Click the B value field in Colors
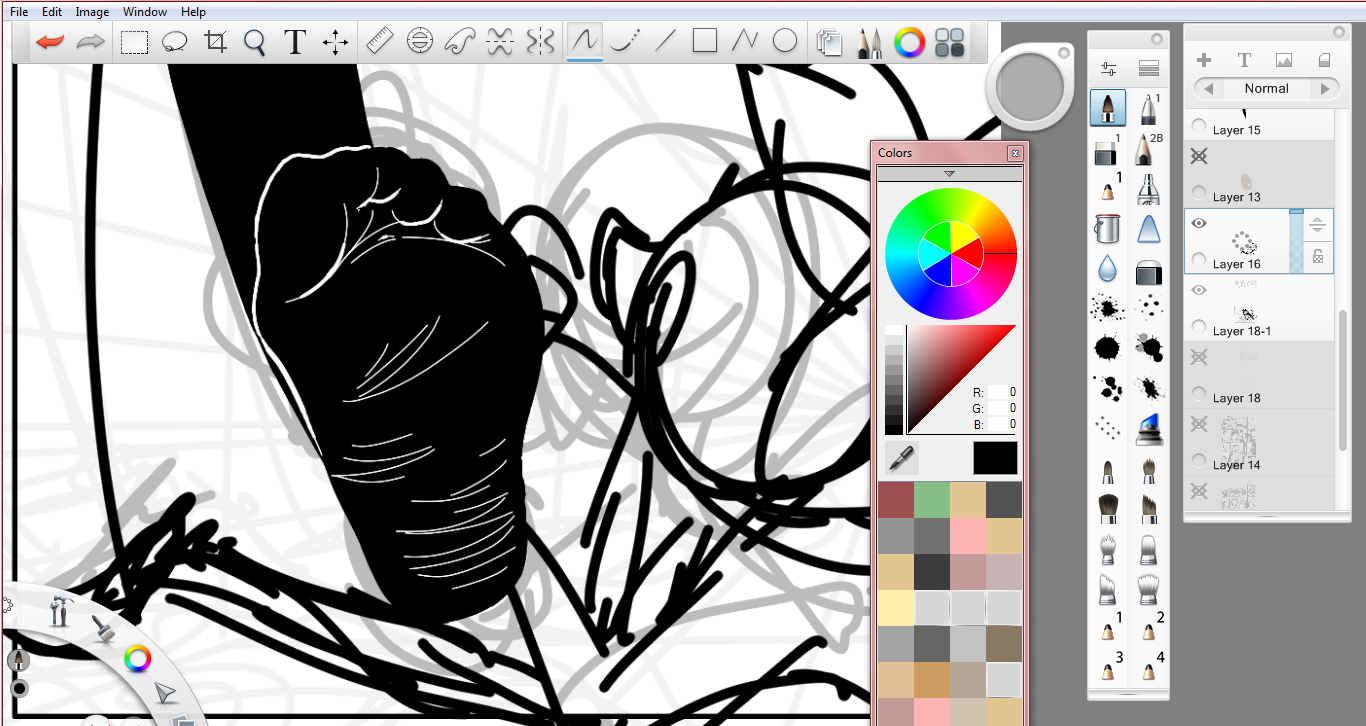The width and height of the screenshot is (1366, 726). pos(1003,425)
